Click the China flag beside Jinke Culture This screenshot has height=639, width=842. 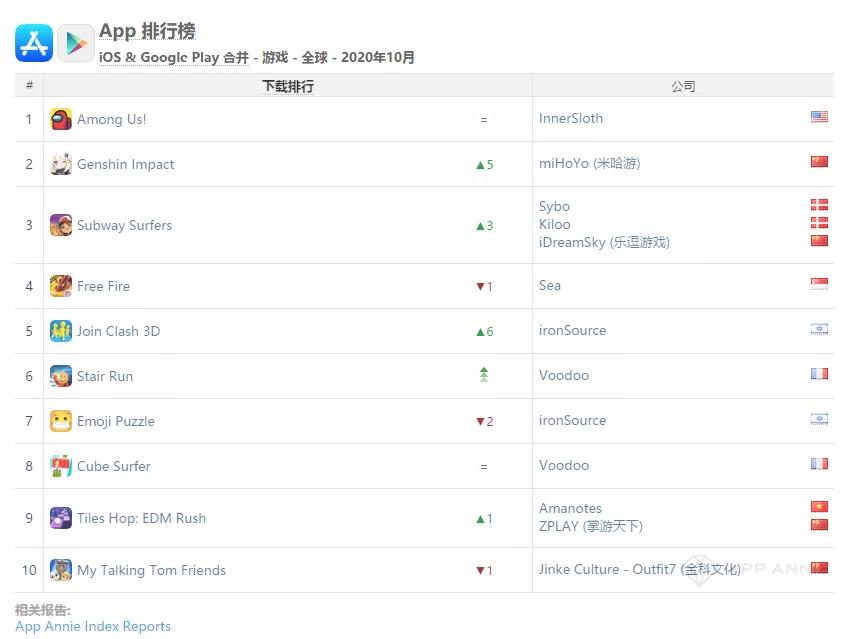point(819,568)
